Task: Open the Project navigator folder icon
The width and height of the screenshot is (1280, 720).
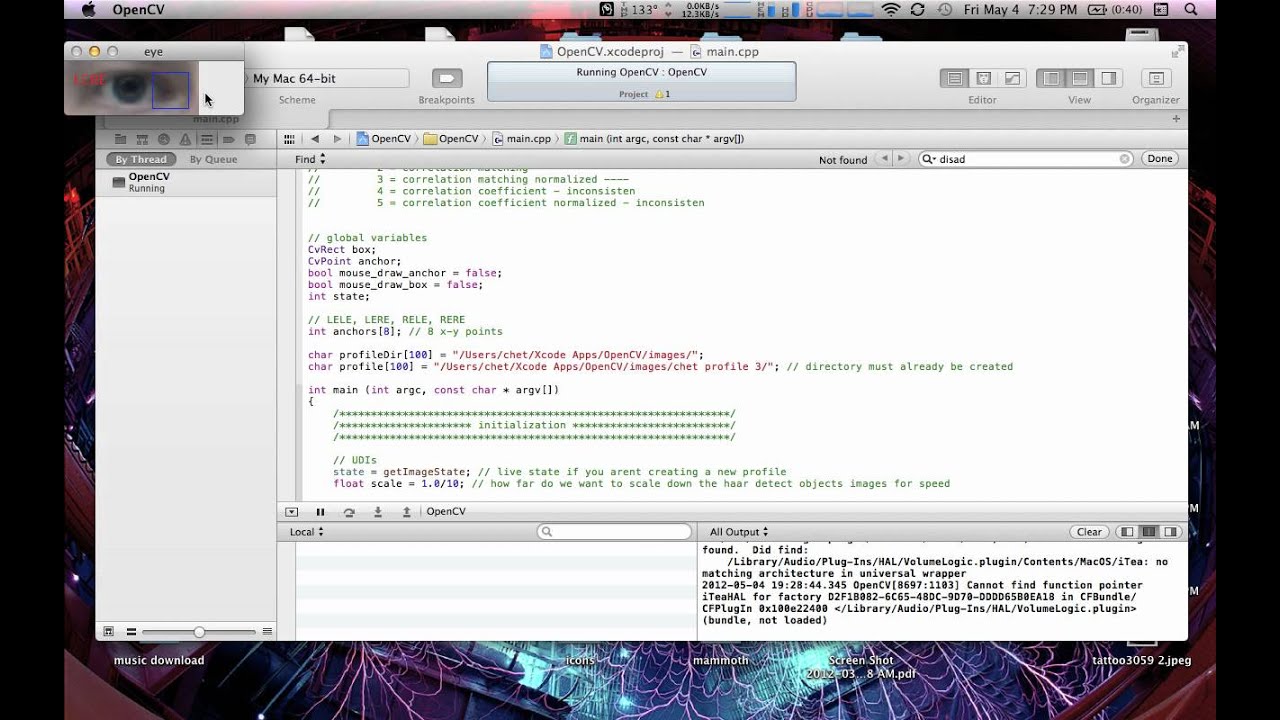Action: tap(120, 139)
